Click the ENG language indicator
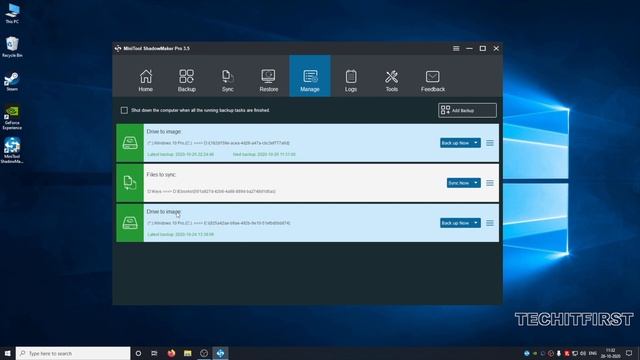640x360 pixels. click(x=593, y=353)
